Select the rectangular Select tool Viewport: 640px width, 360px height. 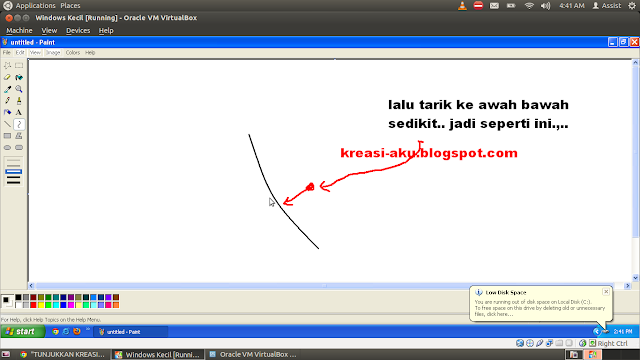(x=19, y=65)
